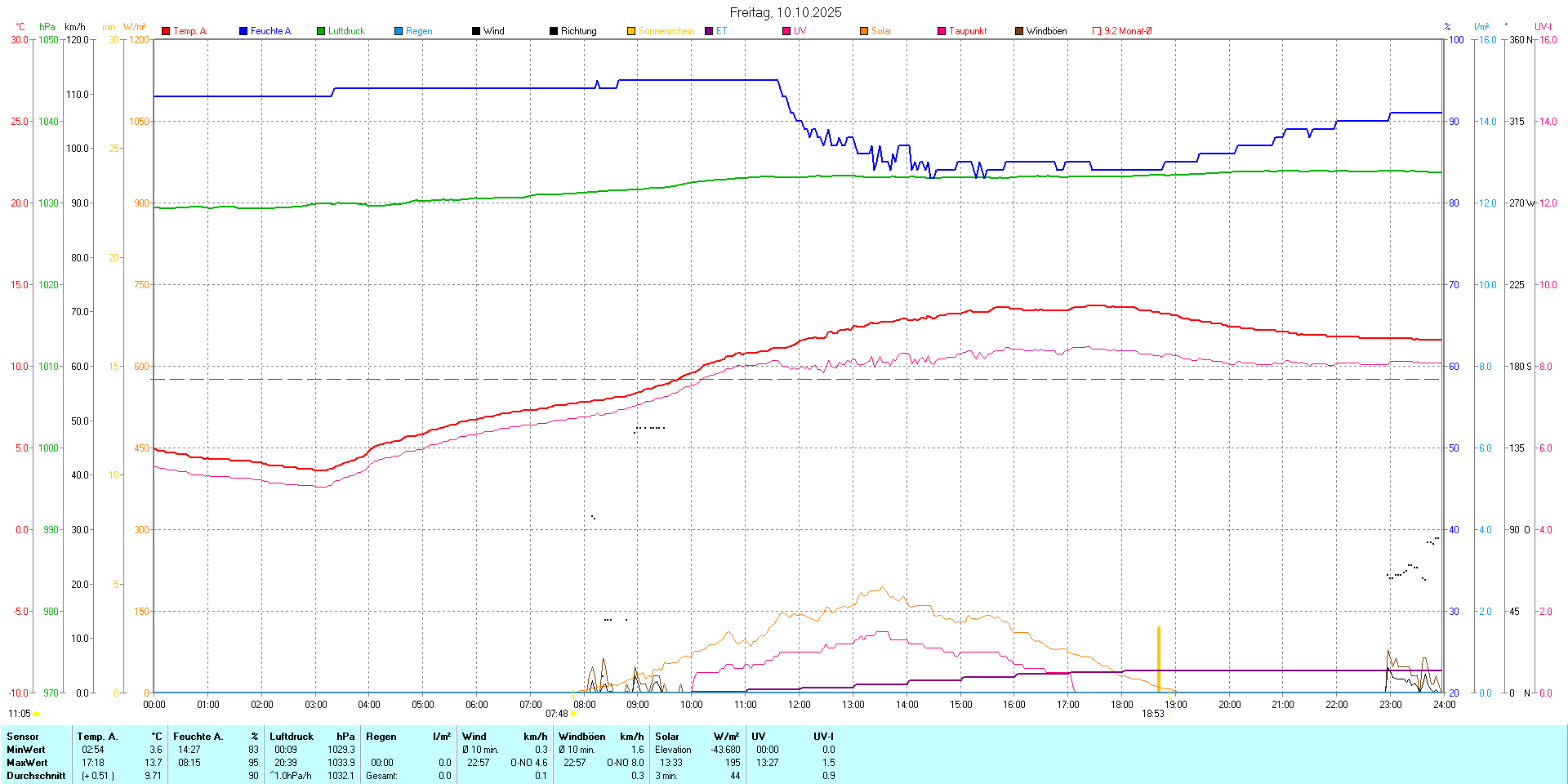Click the 'Elevation' label in the Solar column
The width and height of the screenshot is (1568, 784).
click(673, 750)
